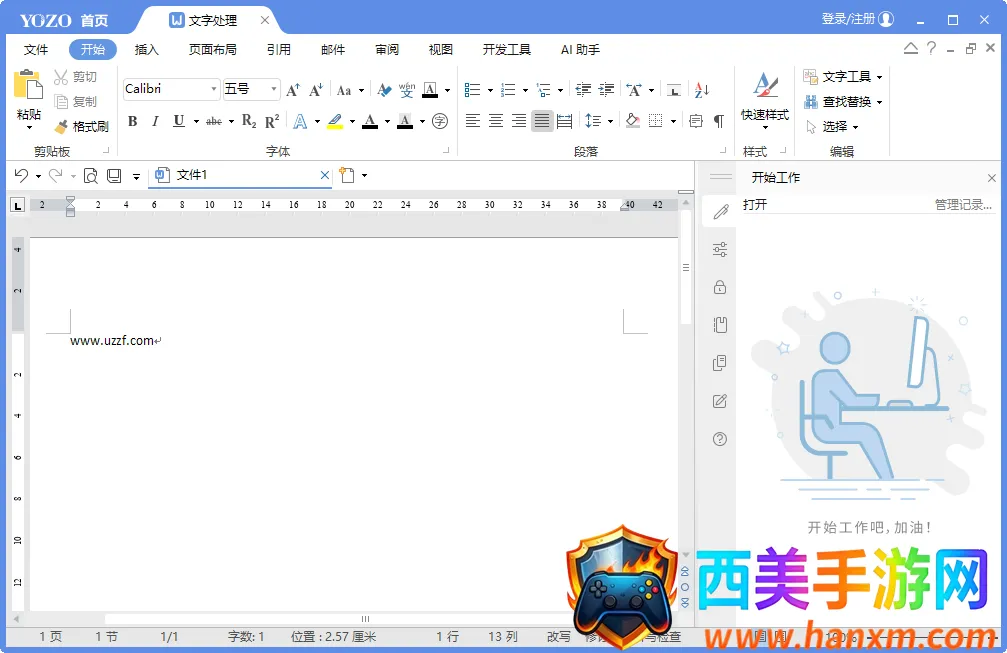Click the clear formatting eraser icon
This screenshot has height=653, width=1007.
pyautogui.click(x=384, y=90)
